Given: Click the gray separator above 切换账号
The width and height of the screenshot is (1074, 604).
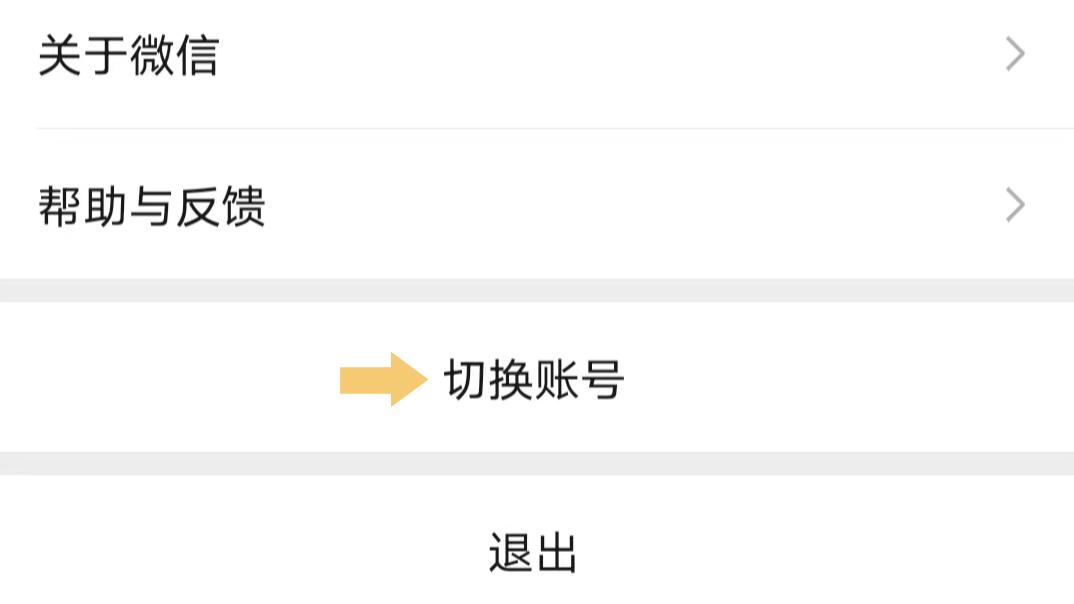Looking at the screenshot, I should coord(537,290).
